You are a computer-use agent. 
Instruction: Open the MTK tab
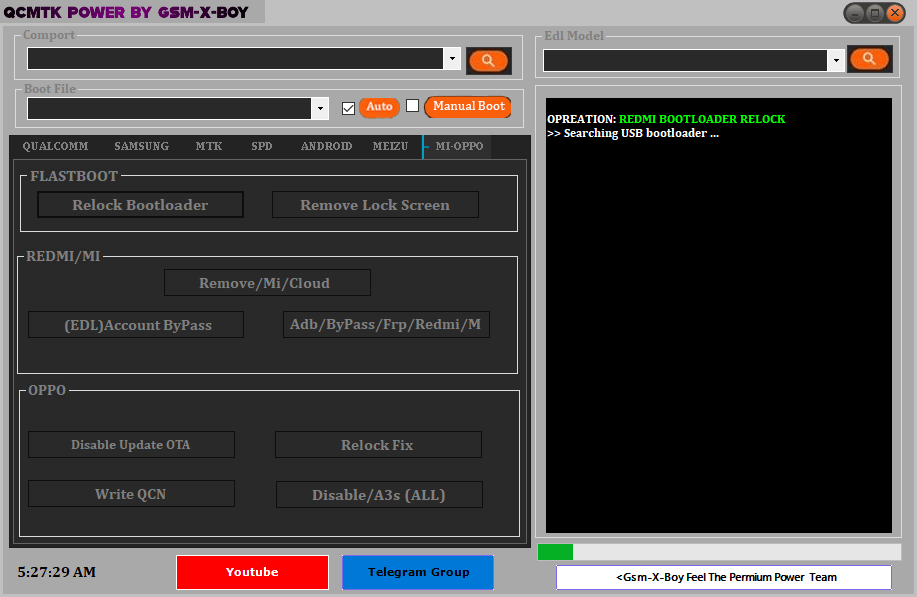pyautogui.click(x=208, y=146)
